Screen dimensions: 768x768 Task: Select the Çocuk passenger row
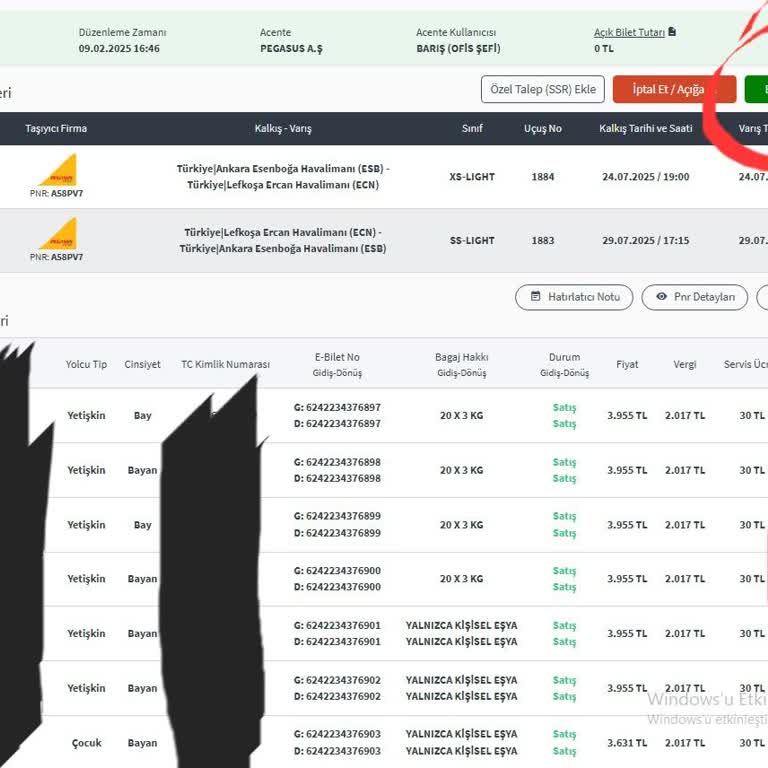(x=86, y=743)
